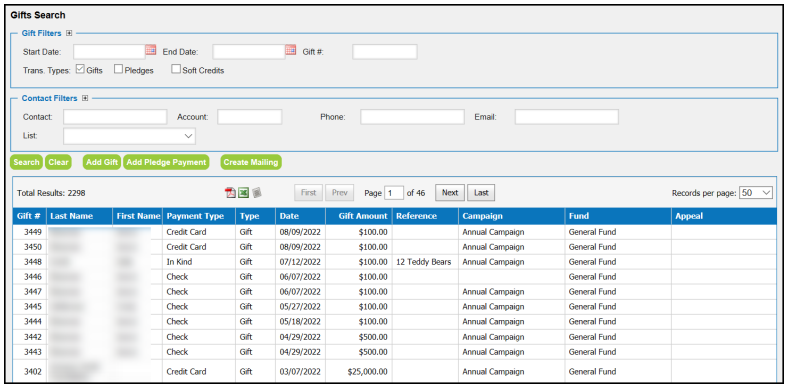The width and height of the screenshot is (788, 385).
Task: Sort by the Gift # column header
Action: coord(29,216)
